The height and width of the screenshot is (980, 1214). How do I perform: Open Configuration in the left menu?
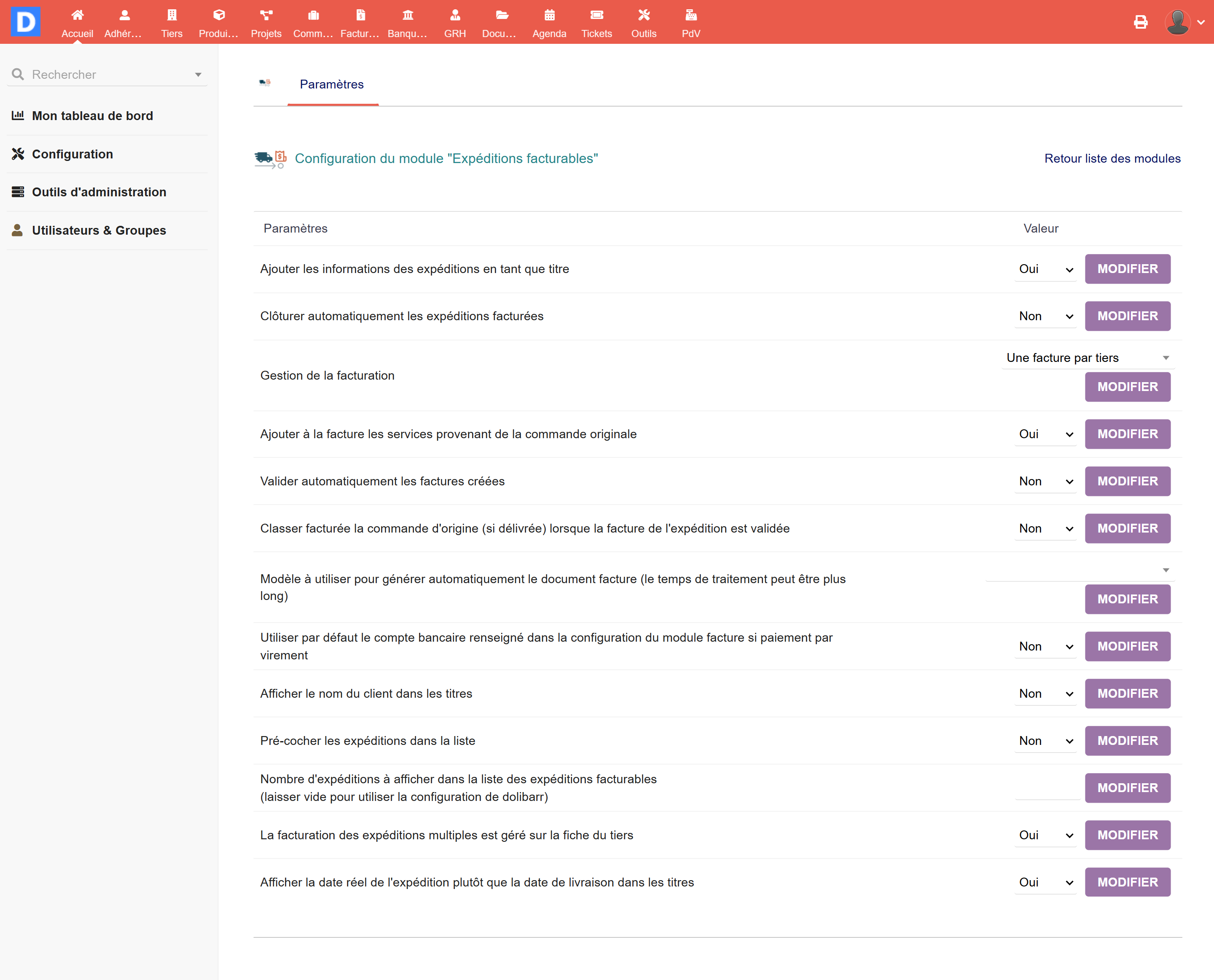(72, 154)
